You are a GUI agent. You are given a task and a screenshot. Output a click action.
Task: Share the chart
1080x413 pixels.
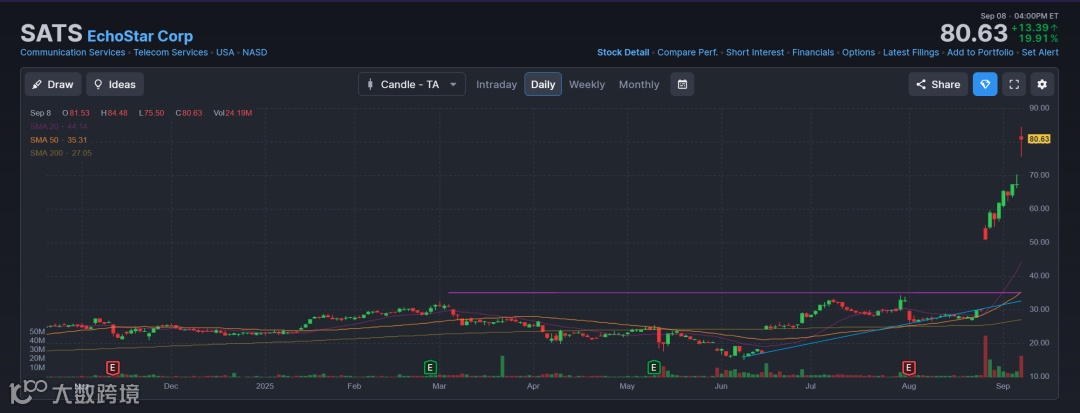tap(938, 84)
